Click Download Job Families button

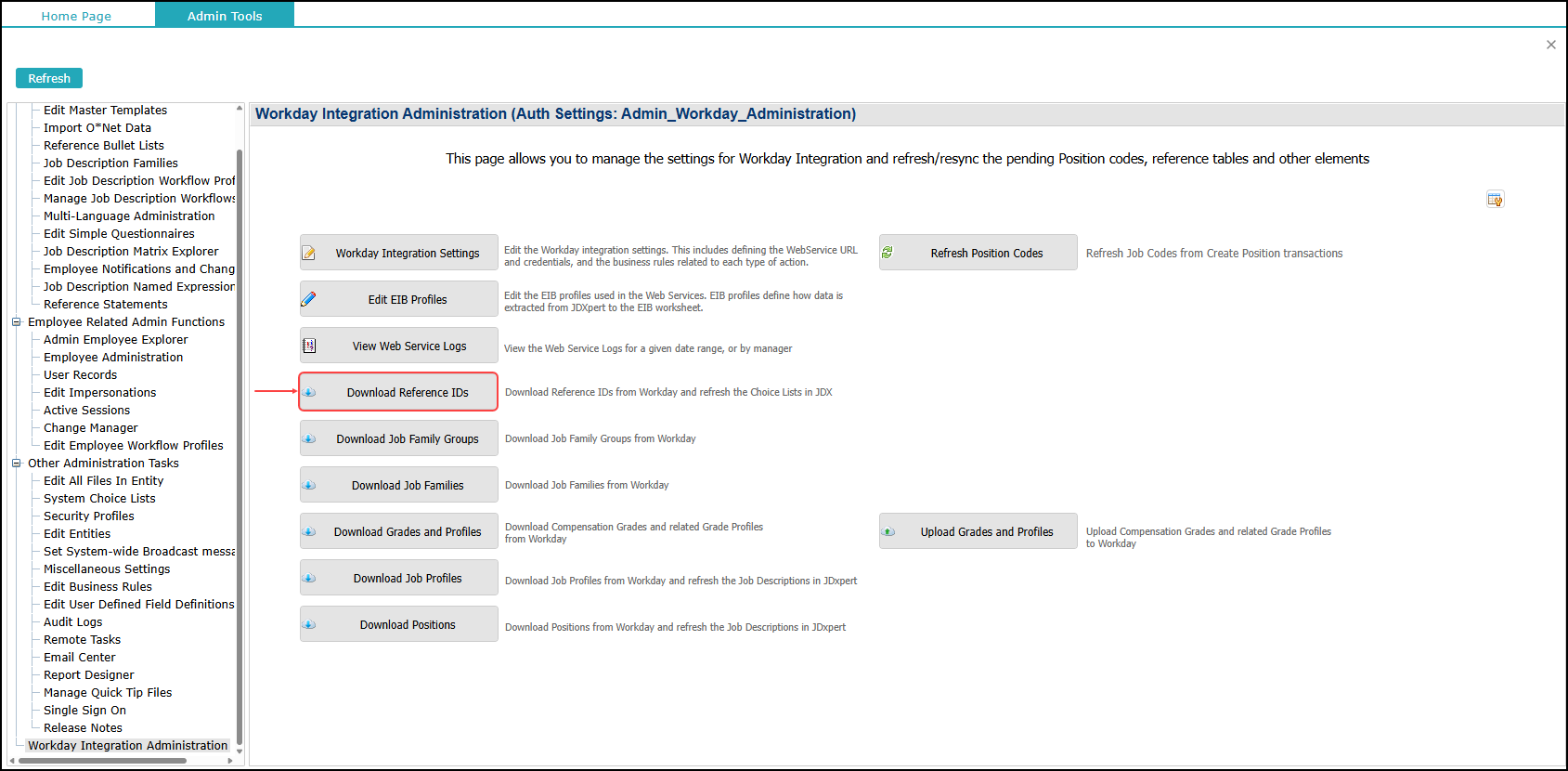point(399,485)
